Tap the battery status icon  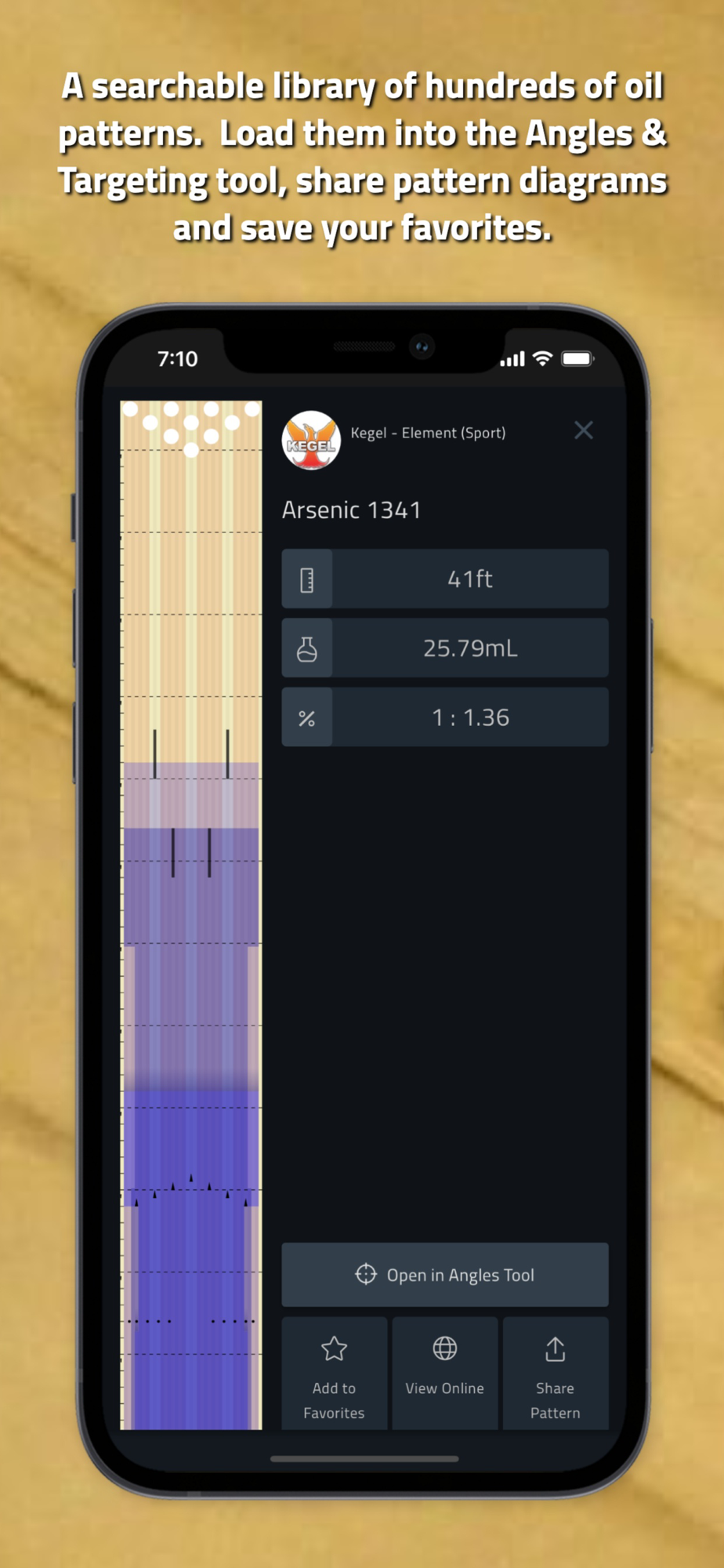click(577, 359)
